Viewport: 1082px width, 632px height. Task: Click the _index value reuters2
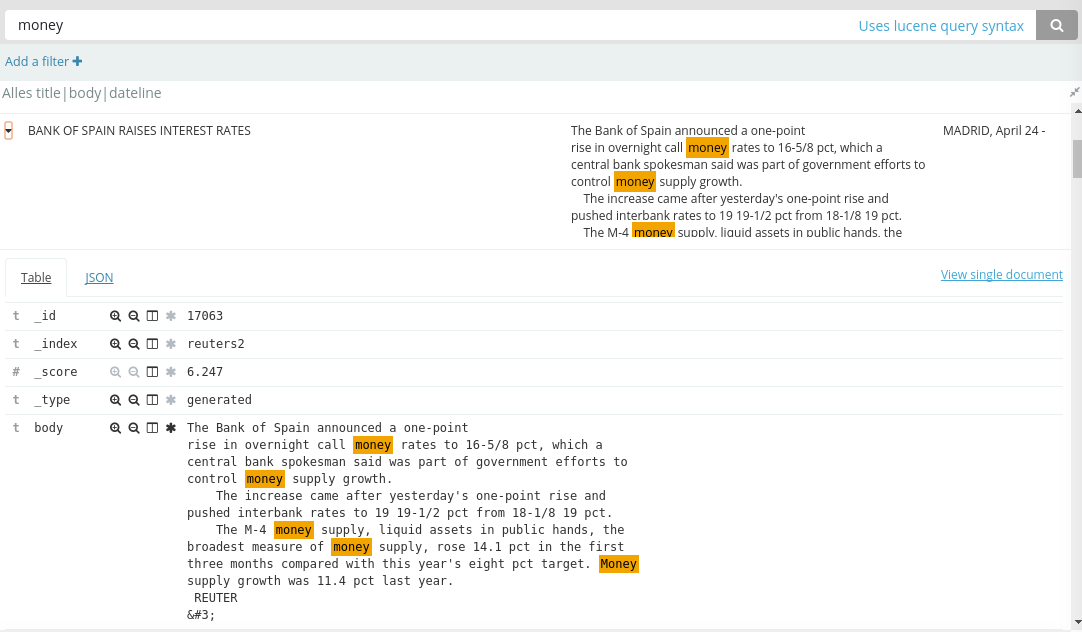point(215,344)
